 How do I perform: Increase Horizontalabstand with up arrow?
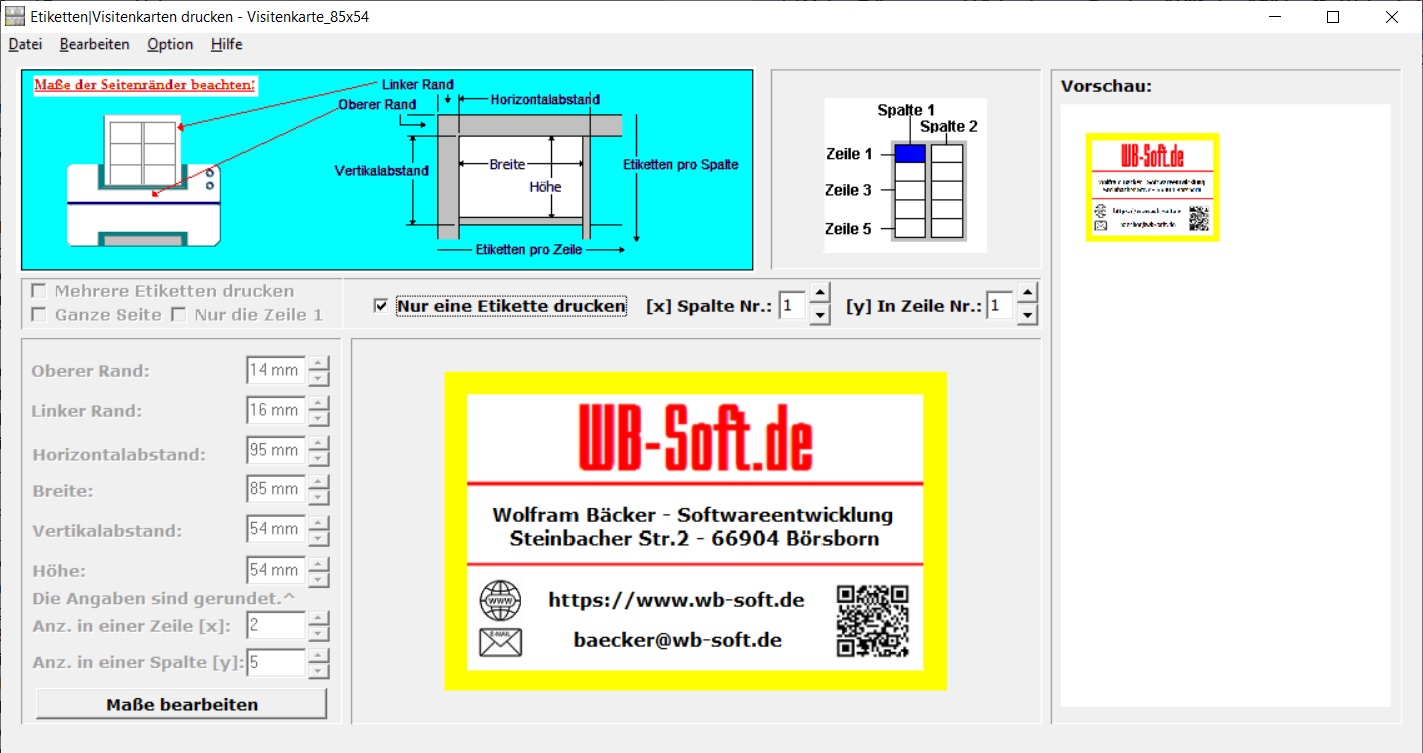[319, 443]
